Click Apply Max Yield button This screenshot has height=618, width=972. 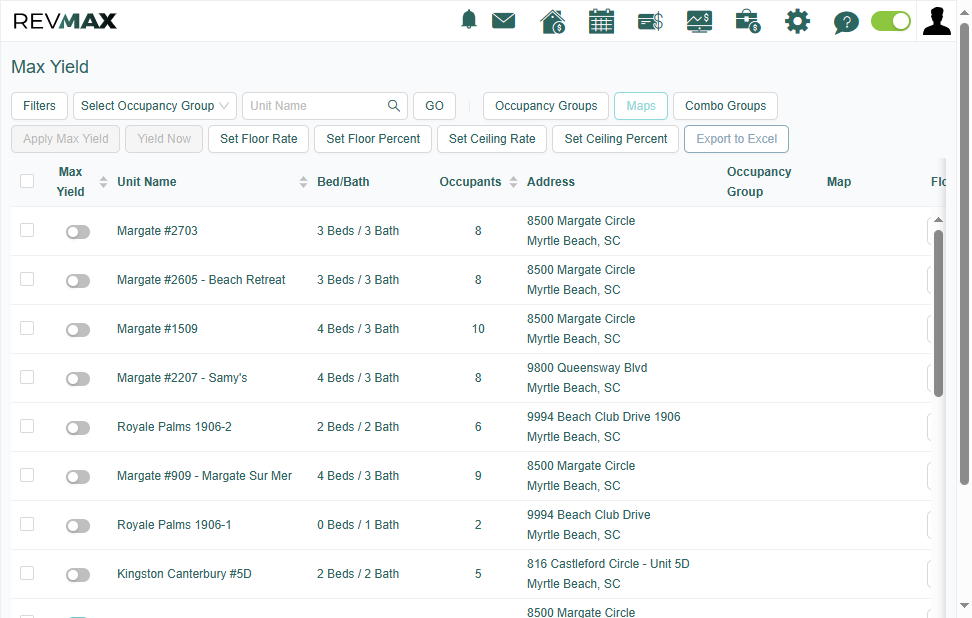tap(66, 139)
